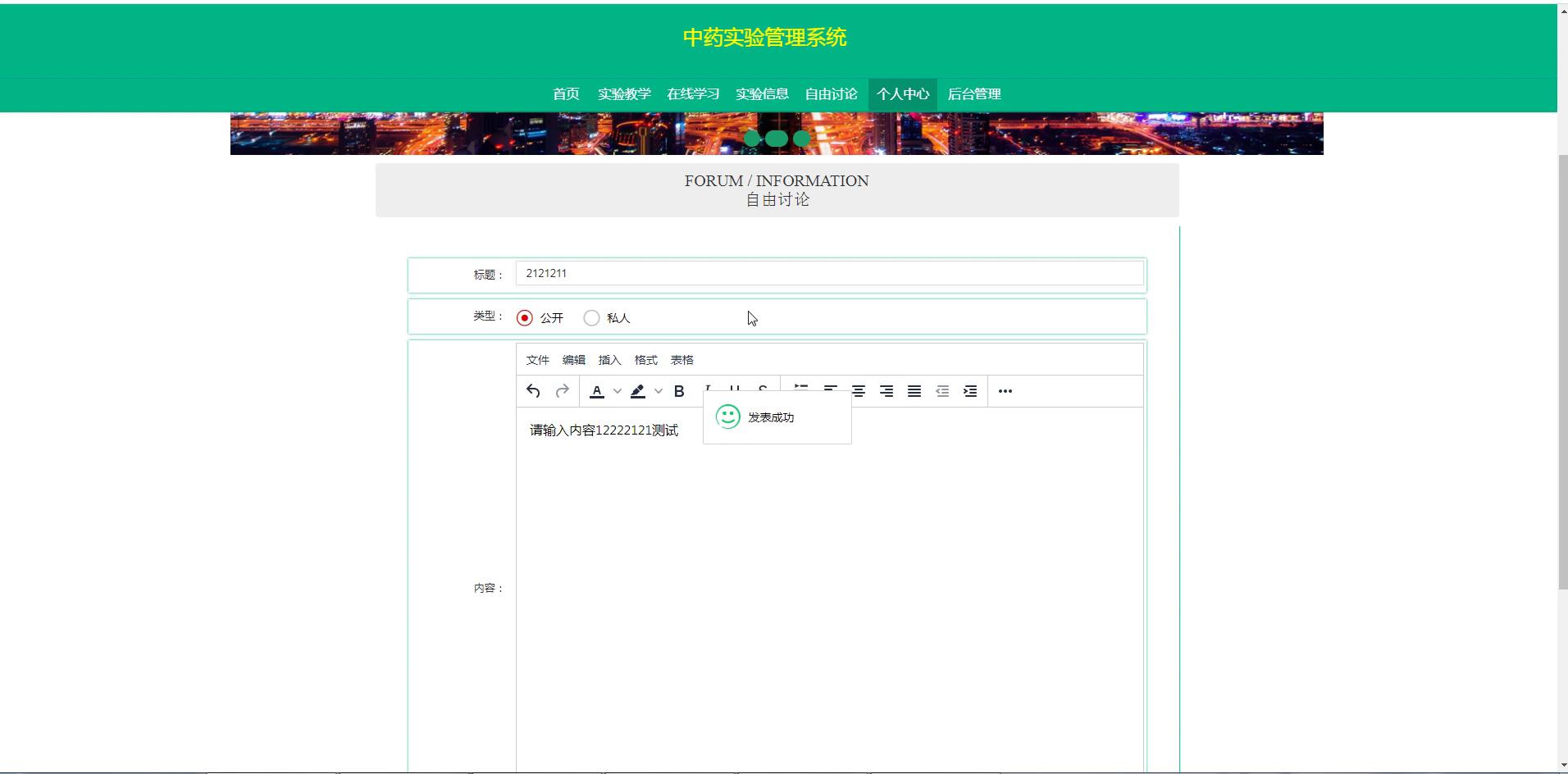Click the page's vertical scrollbar
This screenshot has width=1568, height=774.
pos(1562,369)
